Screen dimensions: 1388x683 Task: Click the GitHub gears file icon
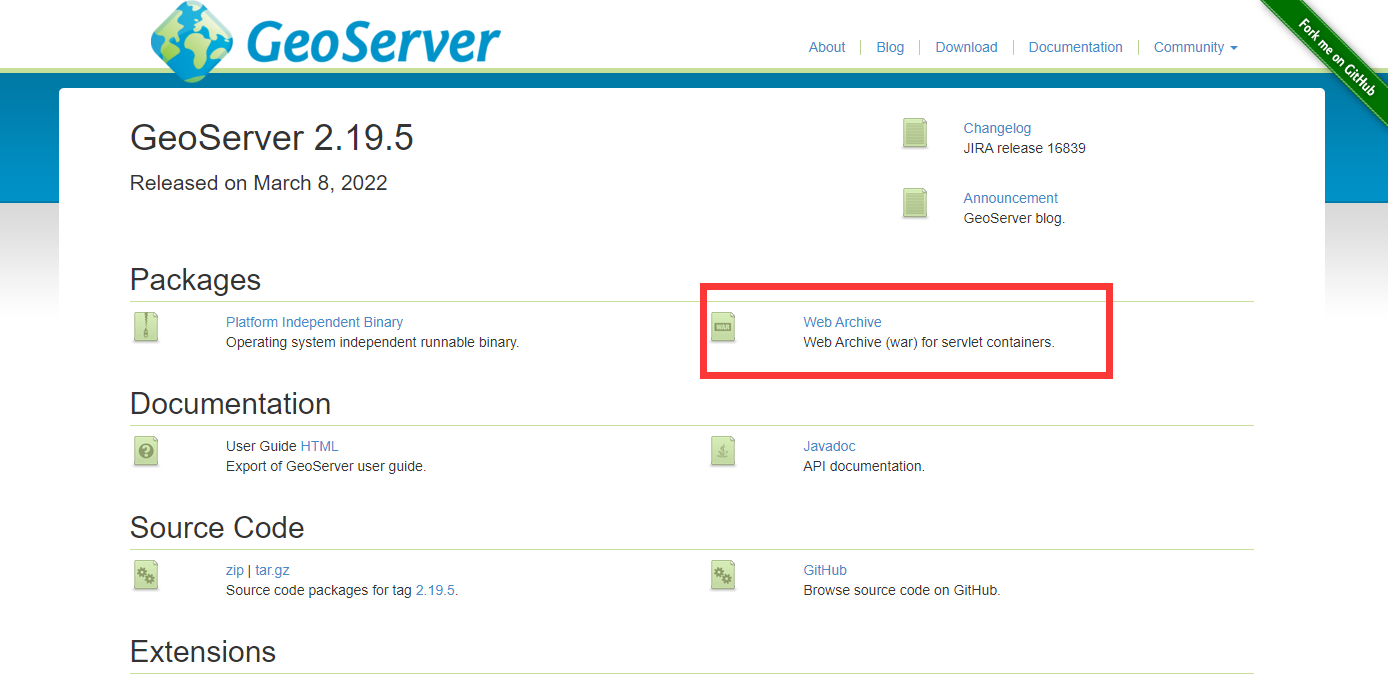(x=723, y=575)
